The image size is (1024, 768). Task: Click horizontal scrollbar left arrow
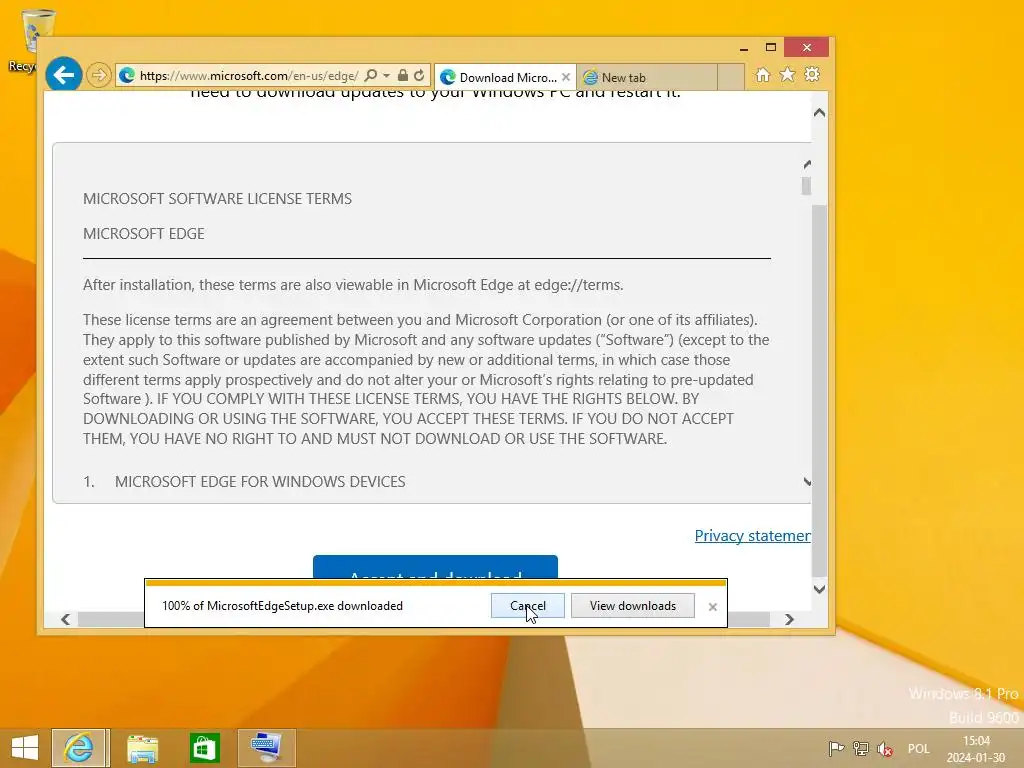(65, 619)
